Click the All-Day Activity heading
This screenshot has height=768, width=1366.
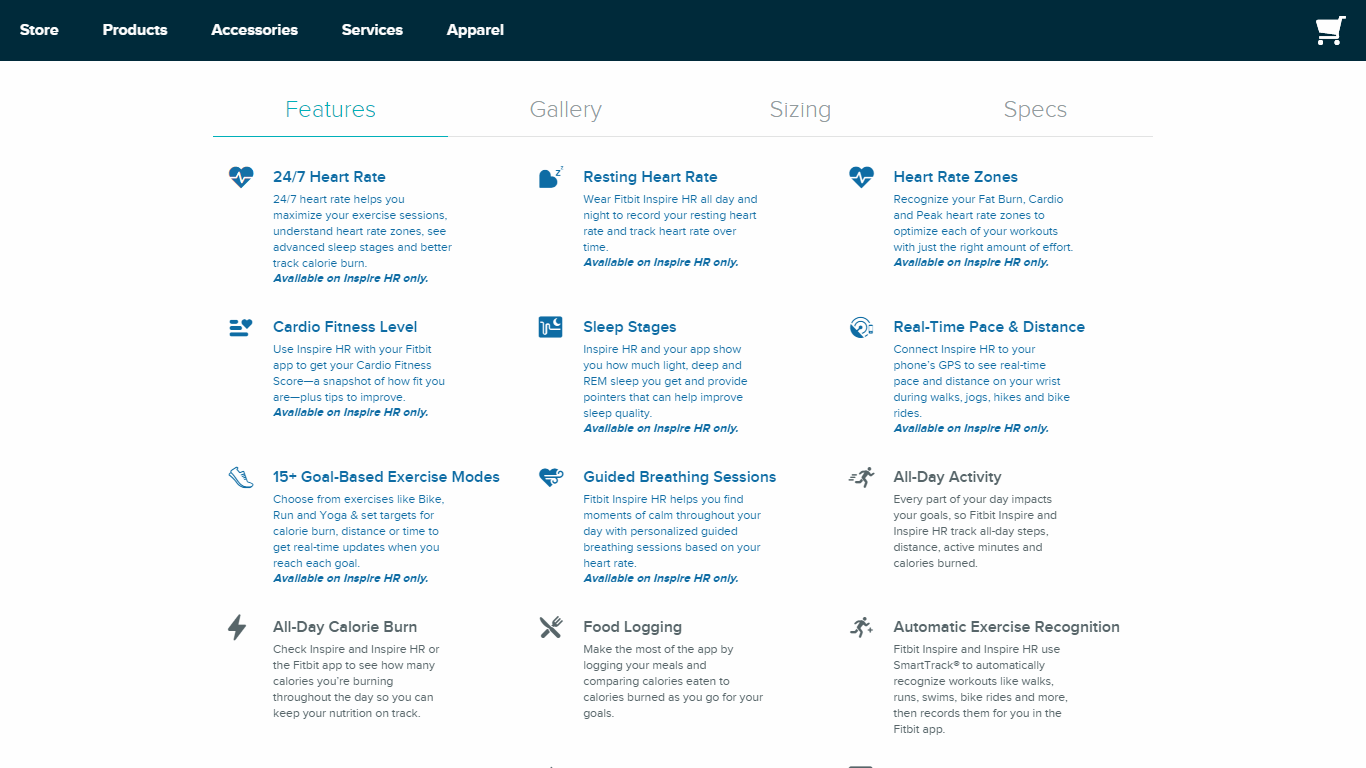coord(947,477)
